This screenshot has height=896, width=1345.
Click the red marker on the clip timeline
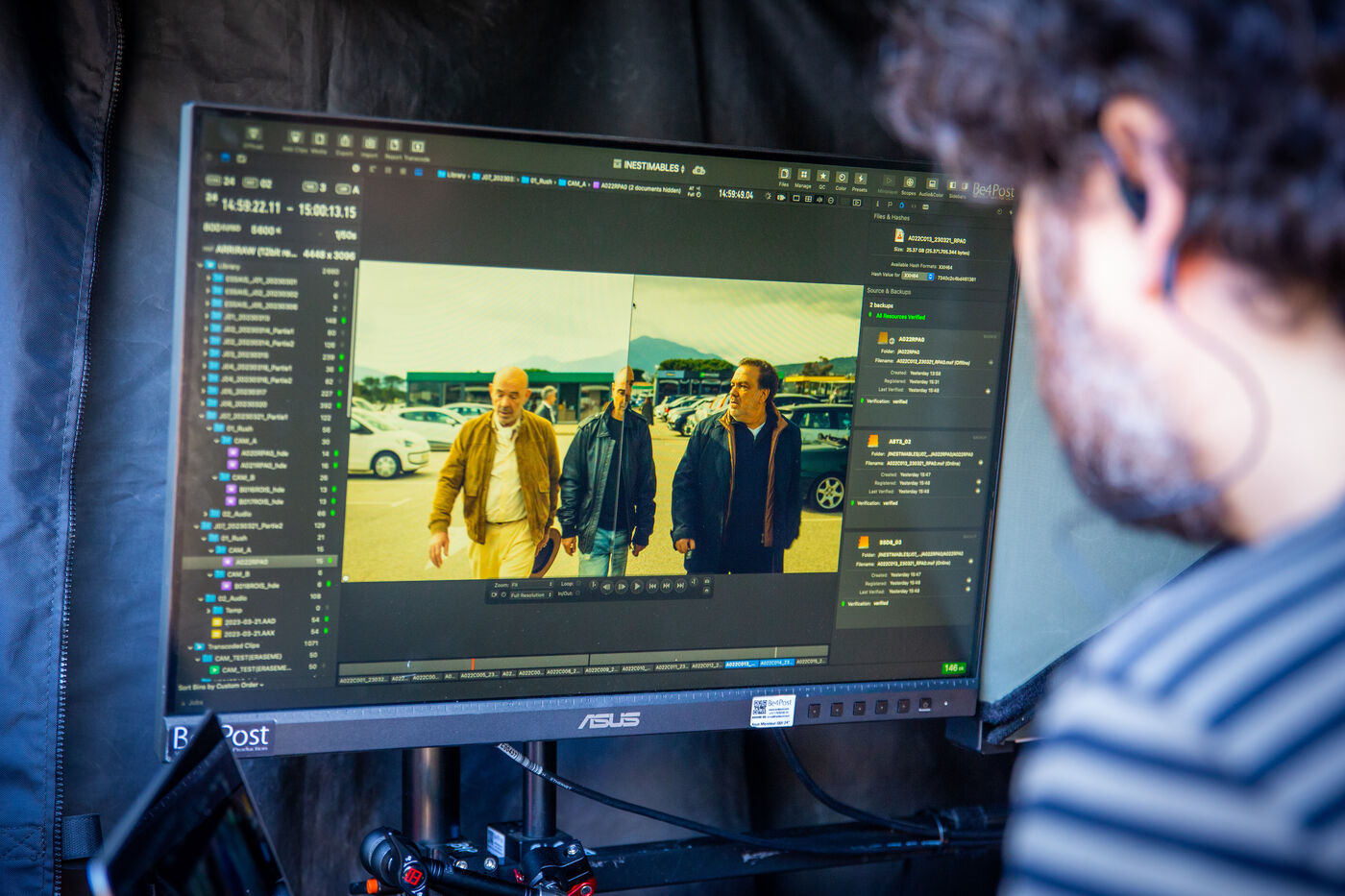472,664
